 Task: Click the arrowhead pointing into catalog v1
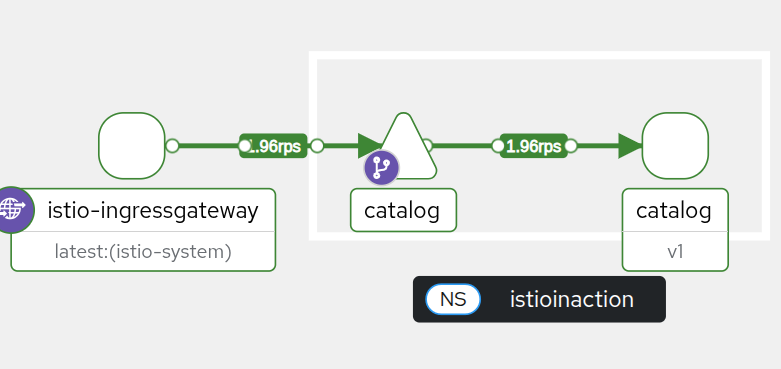(x=631, y=146)
